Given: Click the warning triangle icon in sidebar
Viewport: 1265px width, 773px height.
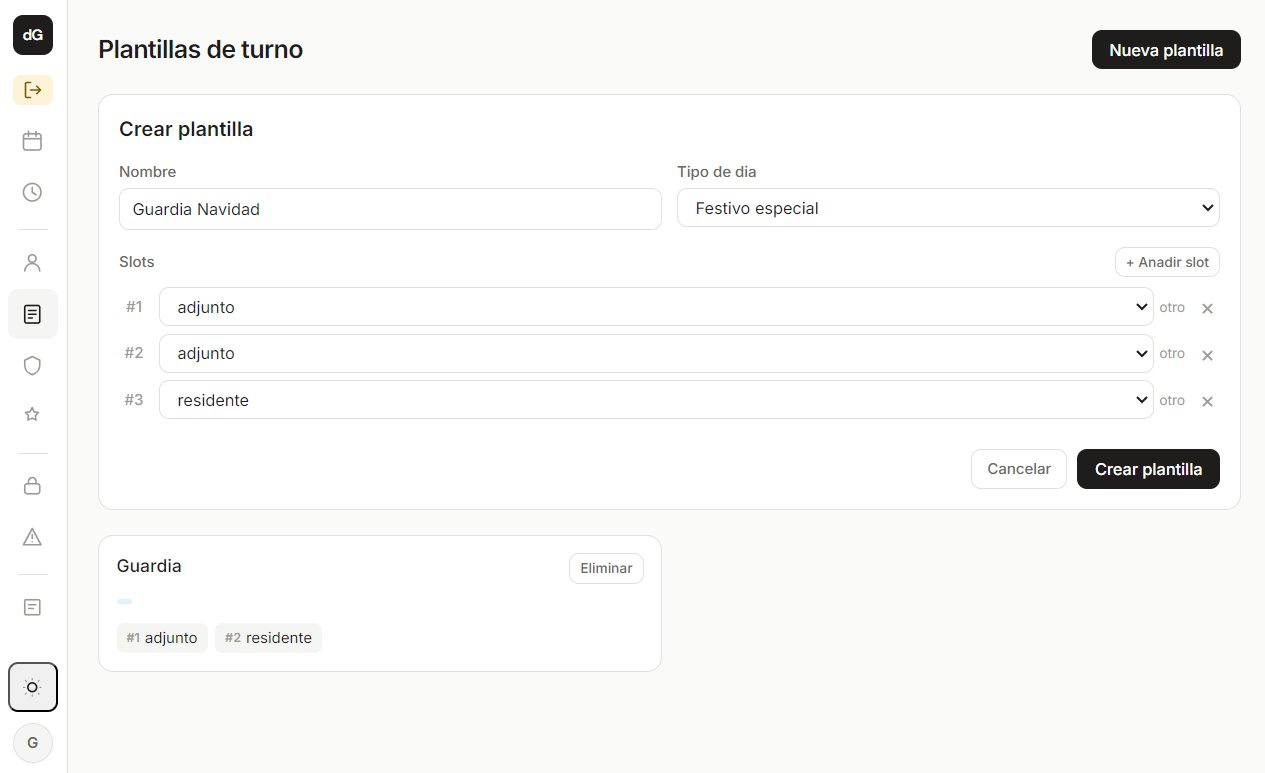Looking at the screenshot, I should [32, 537].
